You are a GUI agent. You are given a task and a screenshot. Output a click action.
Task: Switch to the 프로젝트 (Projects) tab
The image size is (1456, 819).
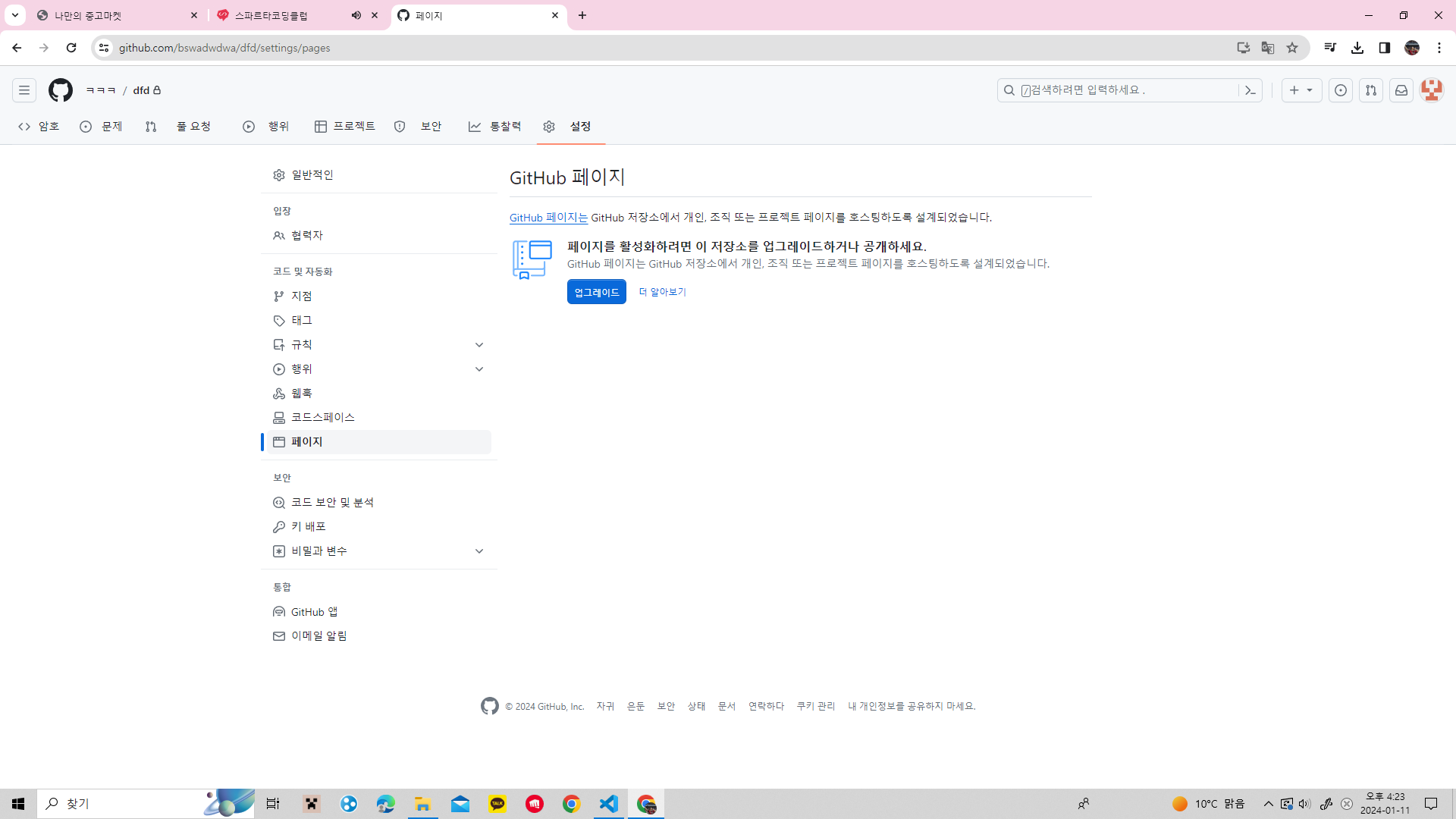[345, 127]
